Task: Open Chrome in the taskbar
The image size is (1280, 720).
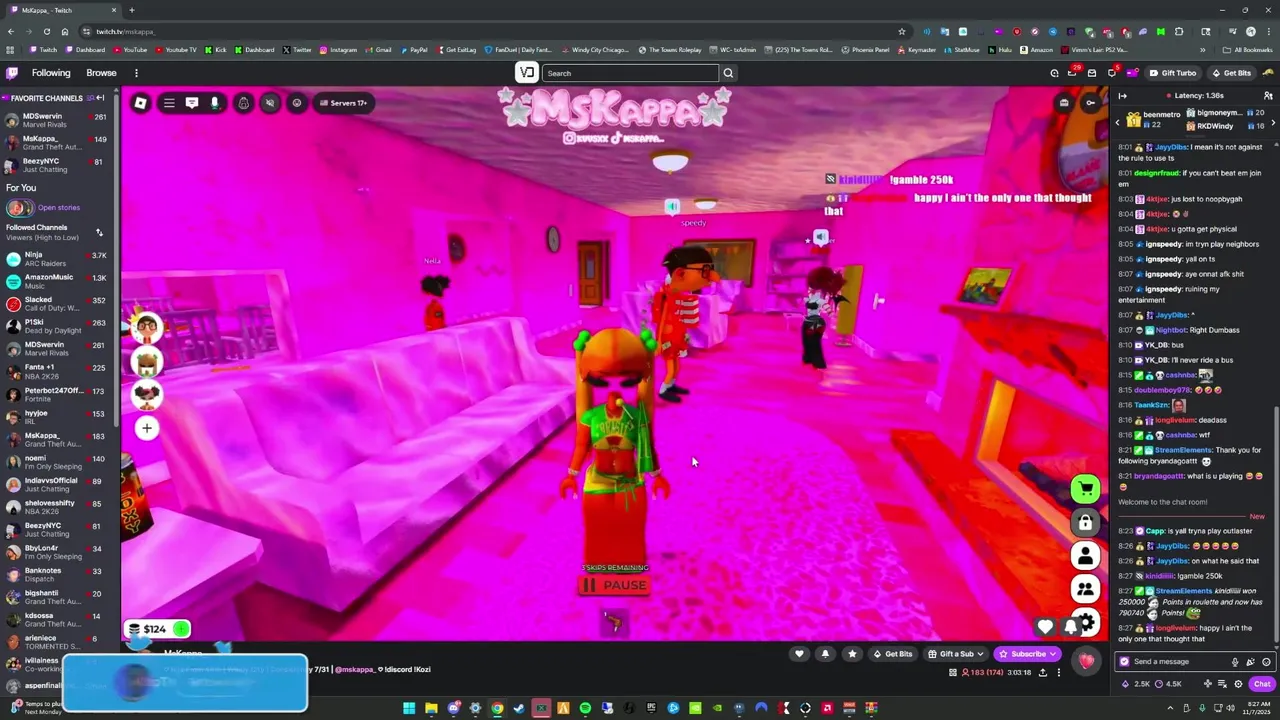Action: tap(497, 709)
